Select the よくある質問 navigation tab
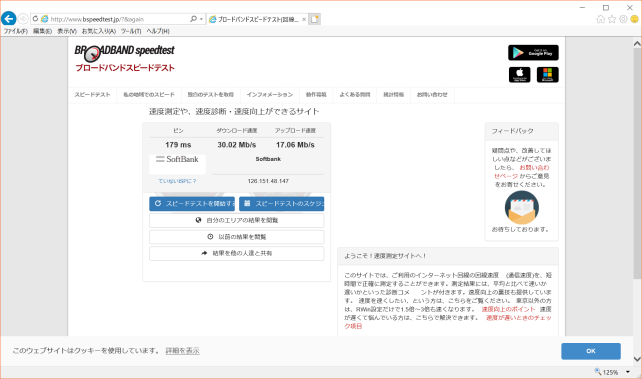This screenshot has height=379, width=642. pyautogui.click(x=355, y=95)
